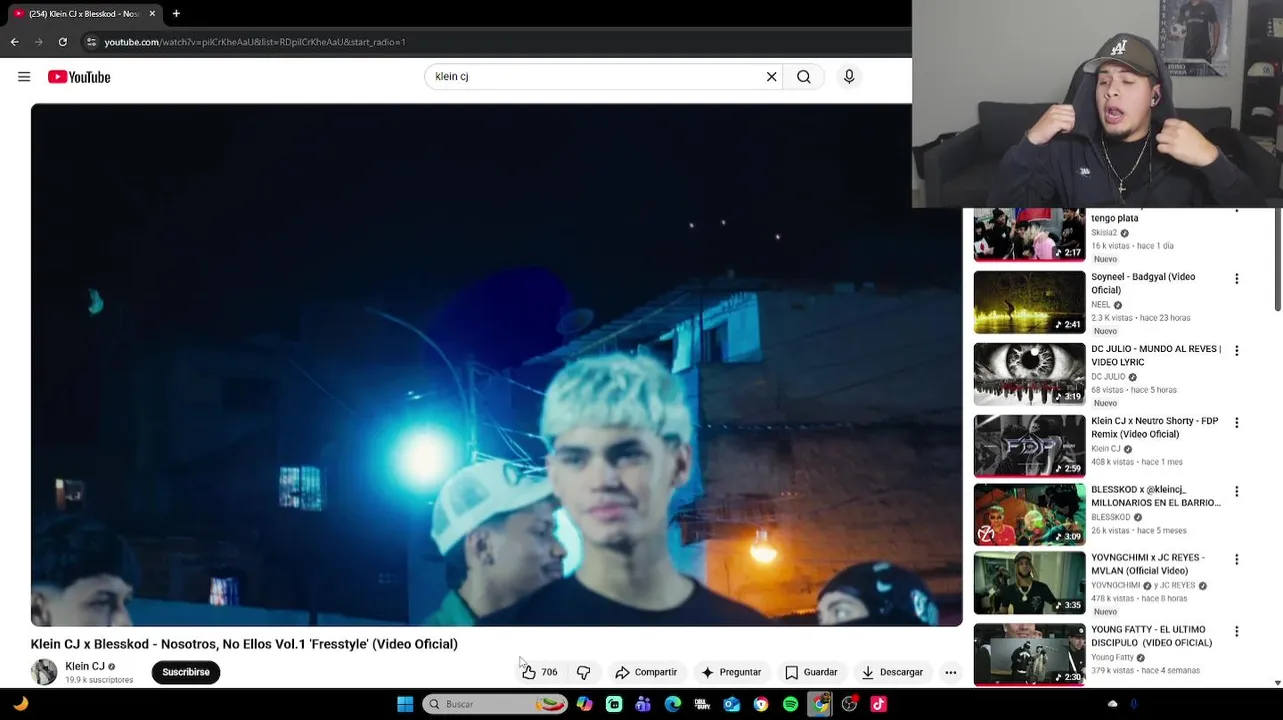Click the taskbar weather moon icon
The height and width of the screenshot is (720, 1283).
coord(20,704)
